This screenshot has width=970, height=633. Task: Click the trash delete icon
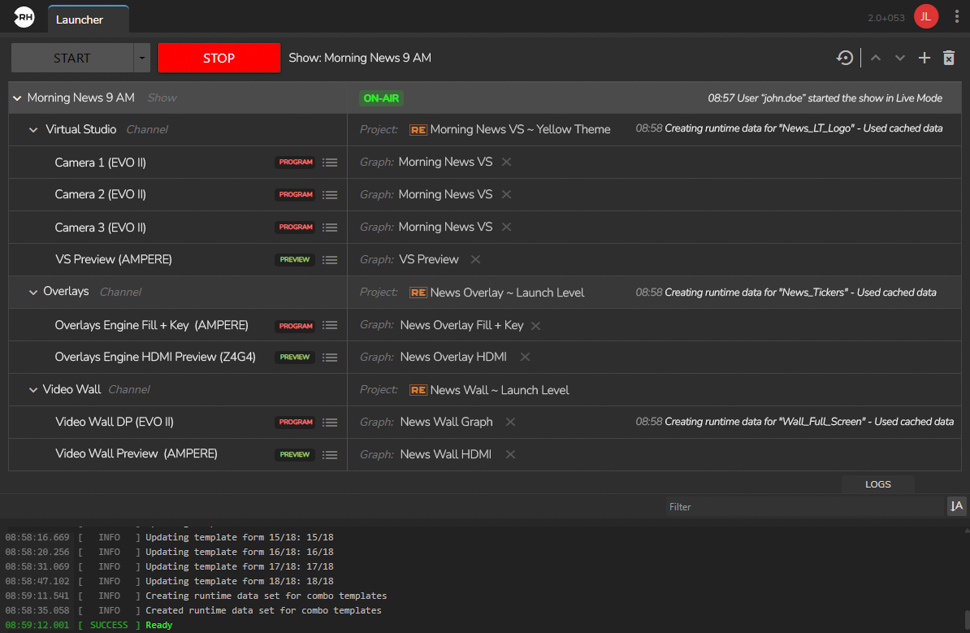(949, 58)
